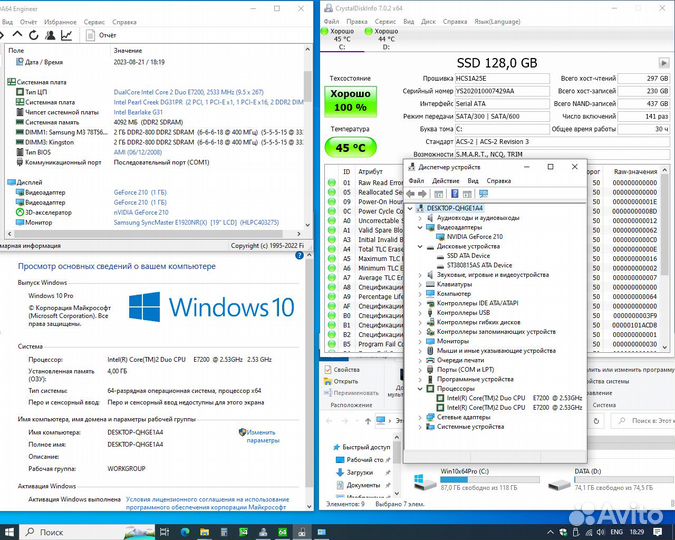The width and height of the screenshot is (675, 540).
Task: Expand the Сетевые адаптеры node
Action: [x=420, y=417]
